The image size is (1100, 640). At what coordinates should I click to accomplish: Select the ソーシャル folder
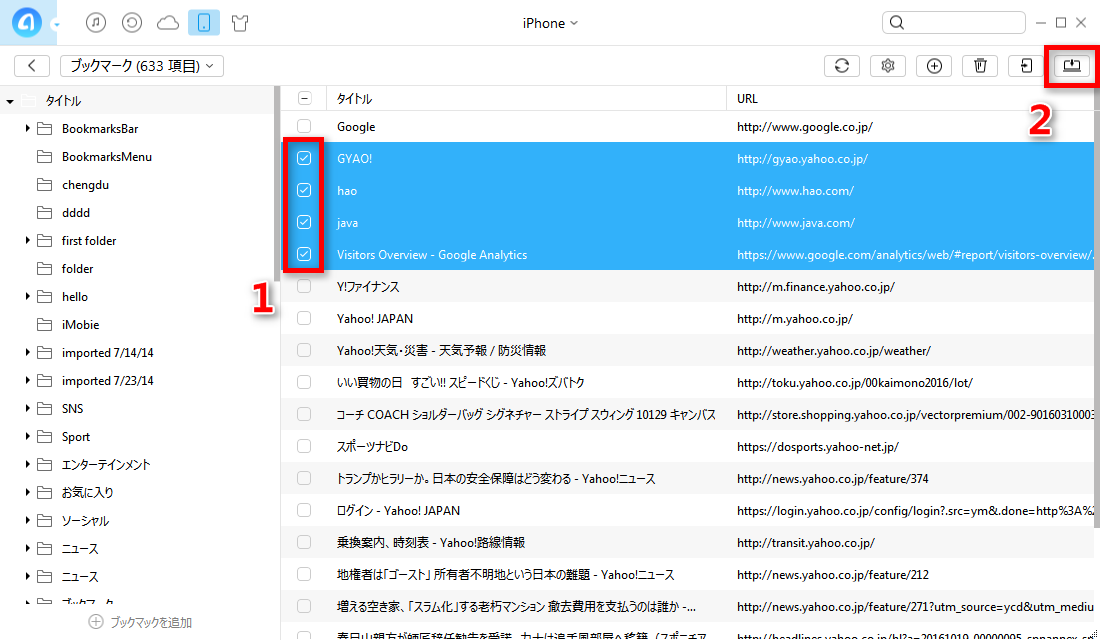[x=85, y=521]
